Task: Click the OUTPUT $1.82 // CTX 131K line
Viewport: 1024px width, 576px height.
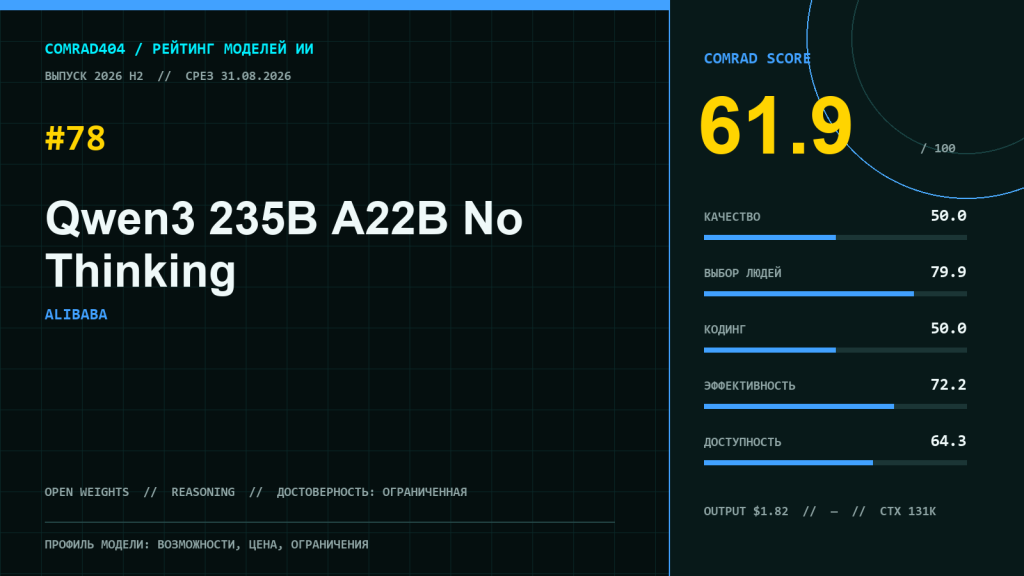Action: 820,511
